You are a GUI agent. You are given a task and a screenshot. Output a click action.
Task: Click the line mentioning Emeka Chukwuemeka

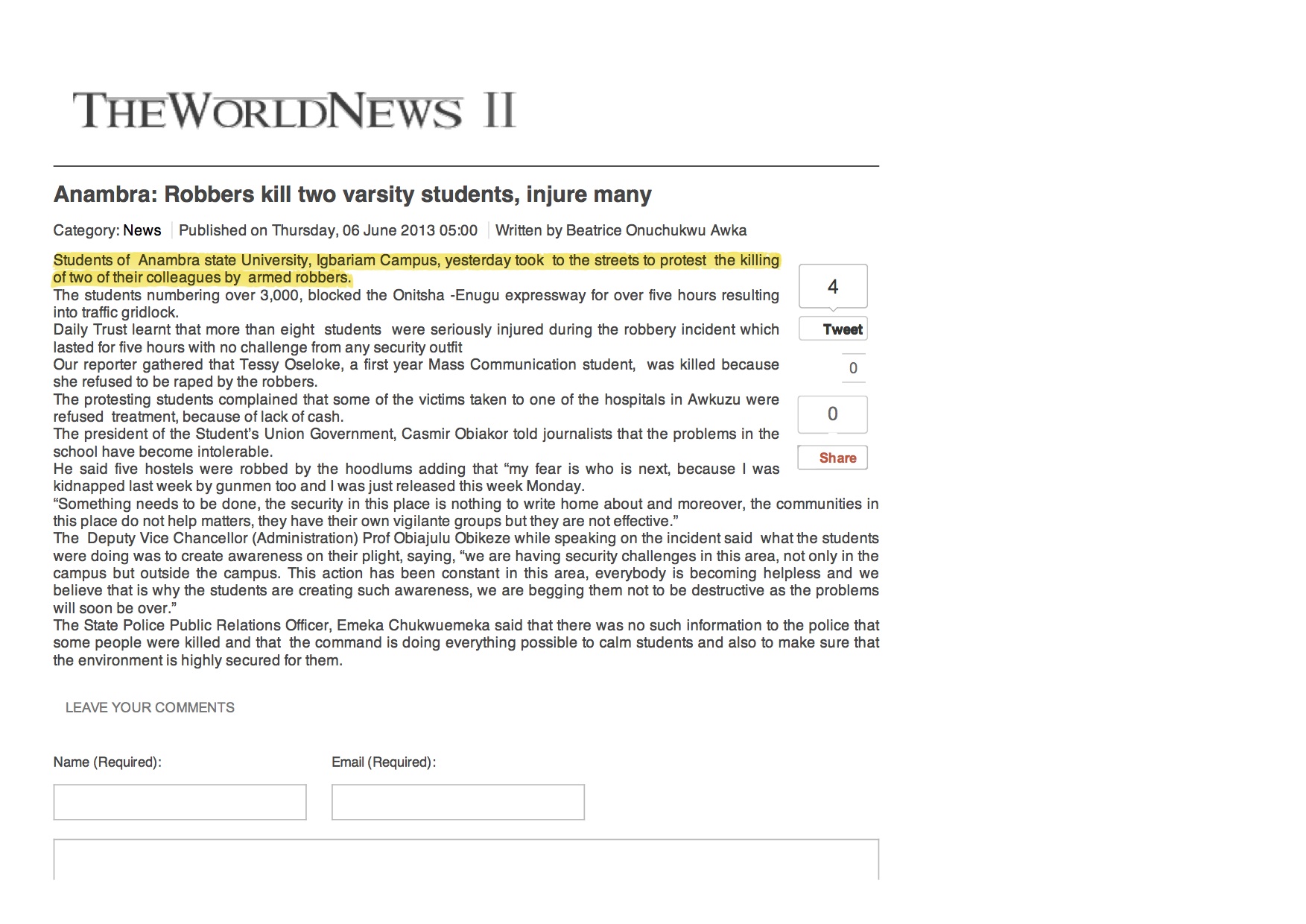[466, 642]
